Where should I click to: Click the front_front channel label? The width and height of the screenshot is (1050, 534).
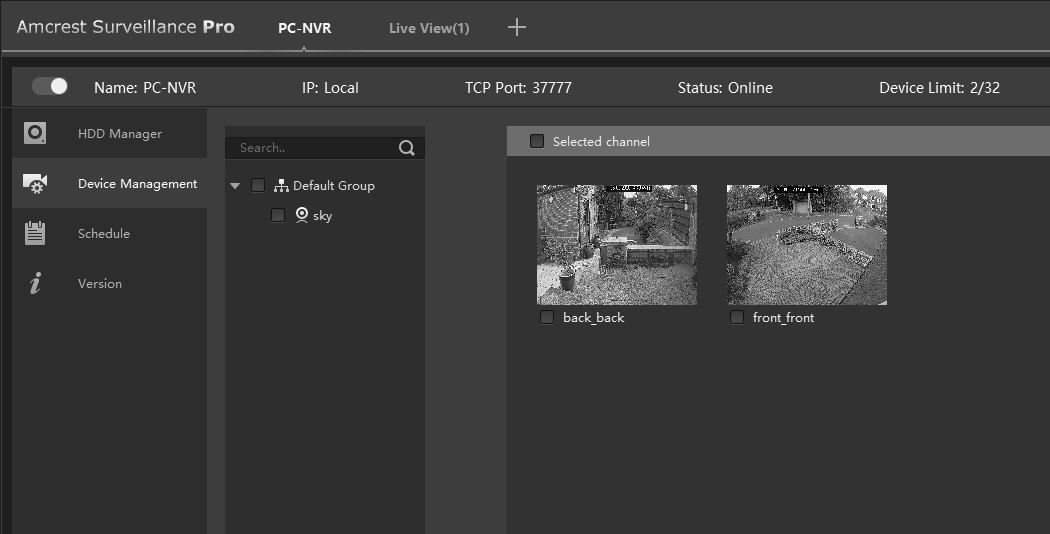783,318
